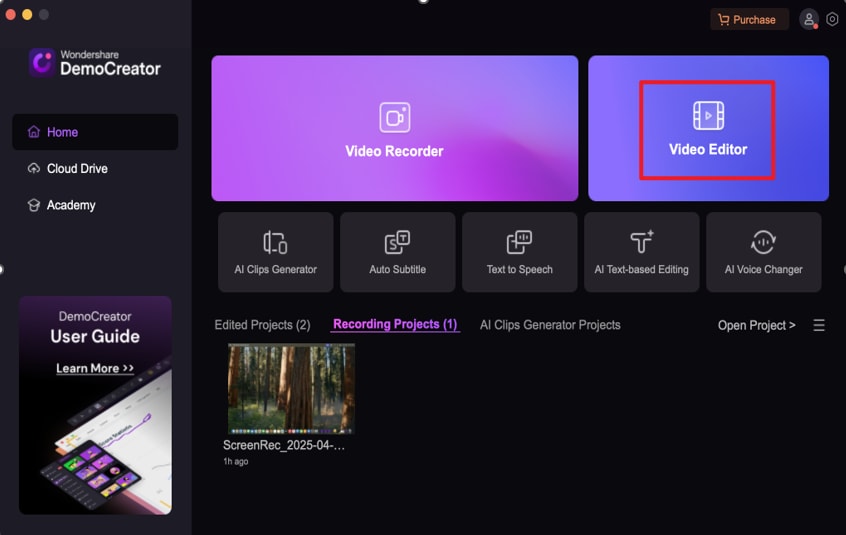Select Recording Projects (1) tab
Screen dimensions: 846x535
[x=395, y=324]
